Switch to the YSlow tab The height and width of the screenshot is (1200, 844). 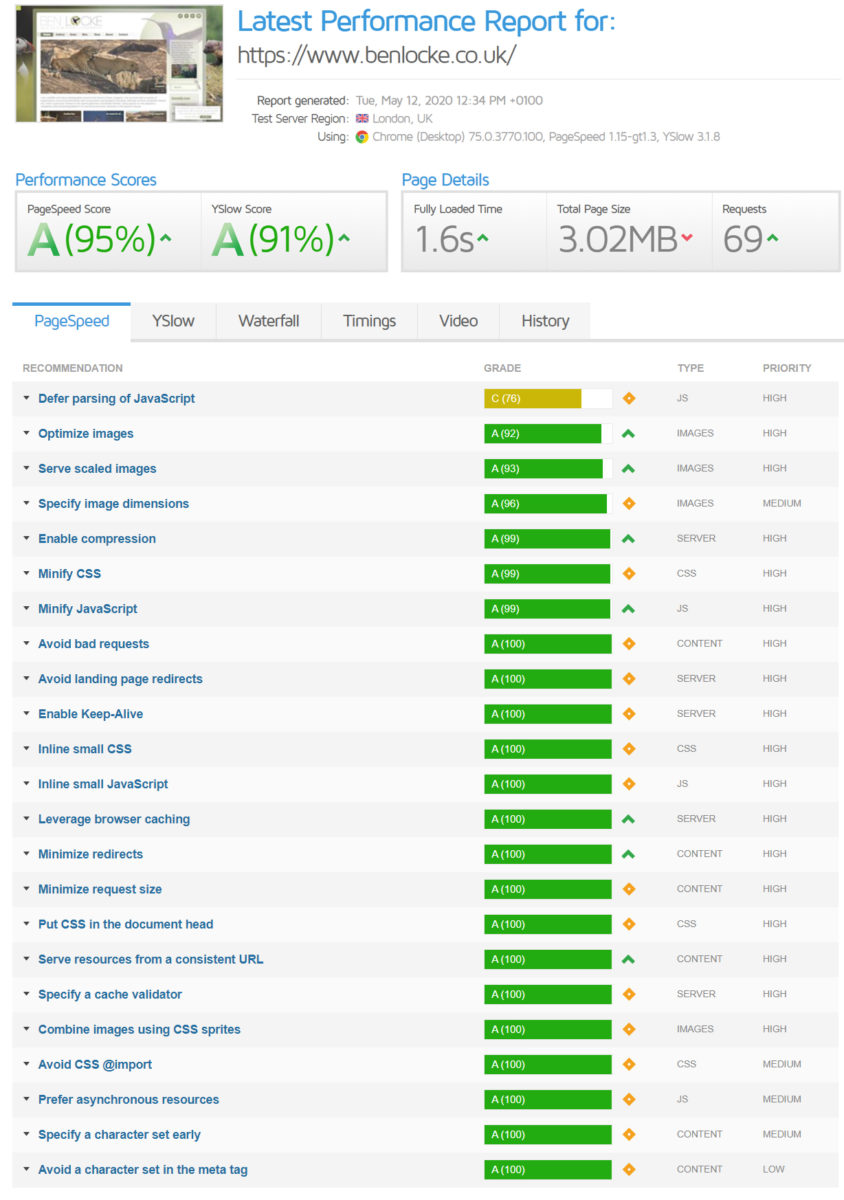[173, 321]
